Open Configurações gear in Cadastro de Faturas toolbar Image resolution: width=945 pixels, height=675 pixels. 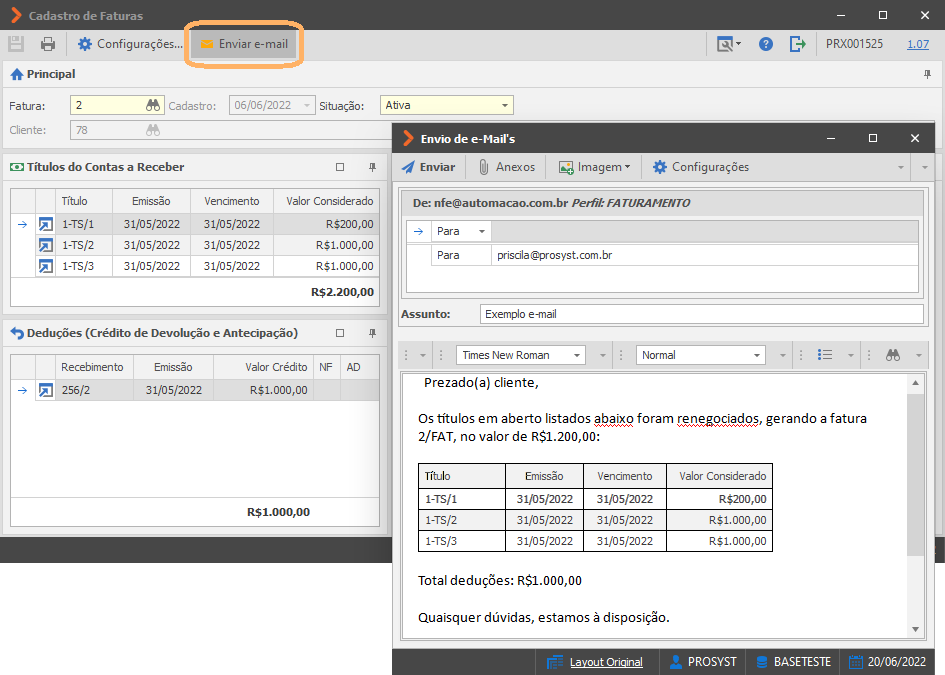[x=130, y=44]
